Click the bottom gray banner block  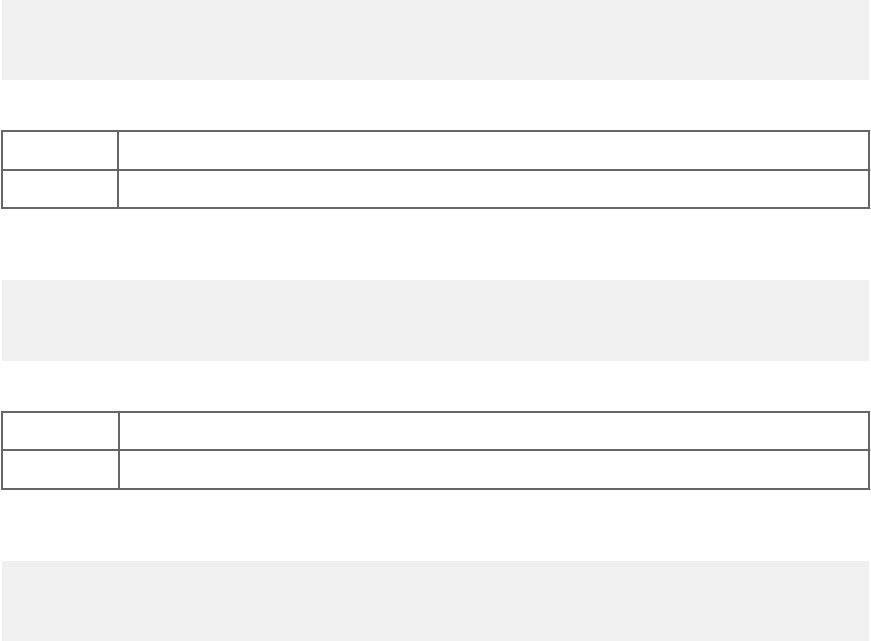(436, 600)
